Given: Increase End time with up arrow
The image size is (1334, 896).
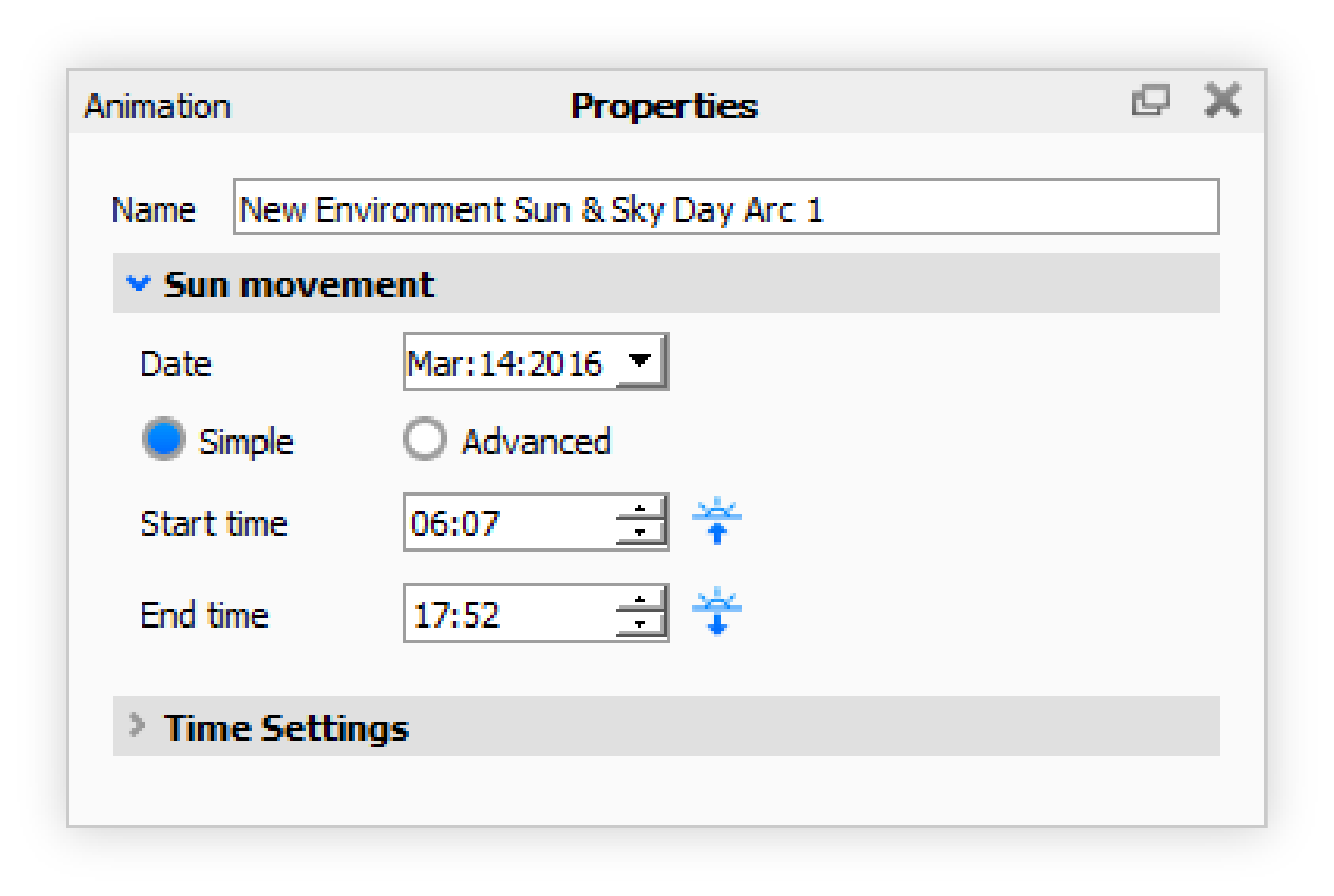Looking at the screenshot, I should [641, 600].
